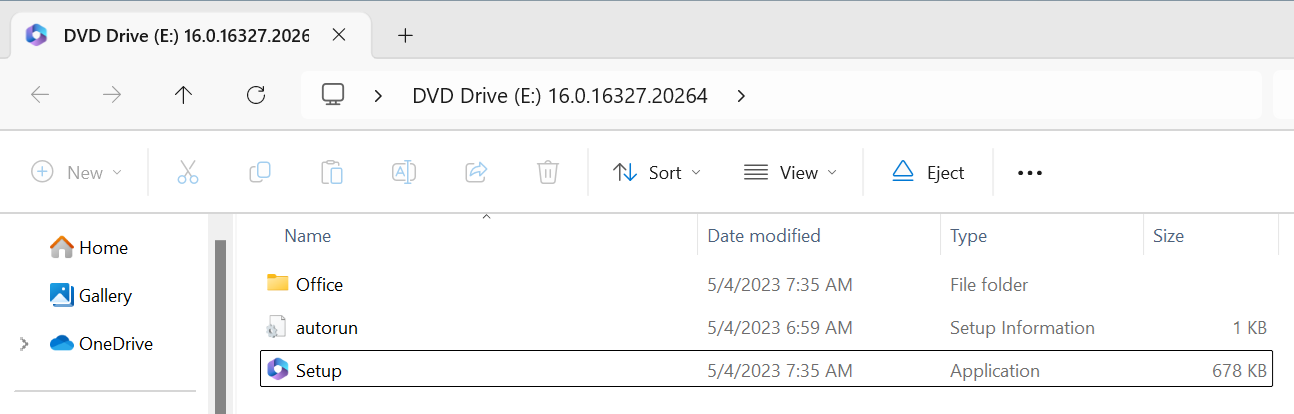Screen dimensions: 1294x414
Task: Eject the DVD drive
Action: [928, 172]
